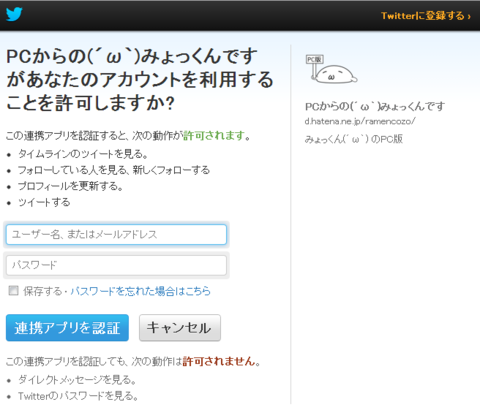Image resolution: width=480 pixels, height=410 pixels.
Task: Open the Twitterに登録する sign-up link
Action: tap(426, 16)
